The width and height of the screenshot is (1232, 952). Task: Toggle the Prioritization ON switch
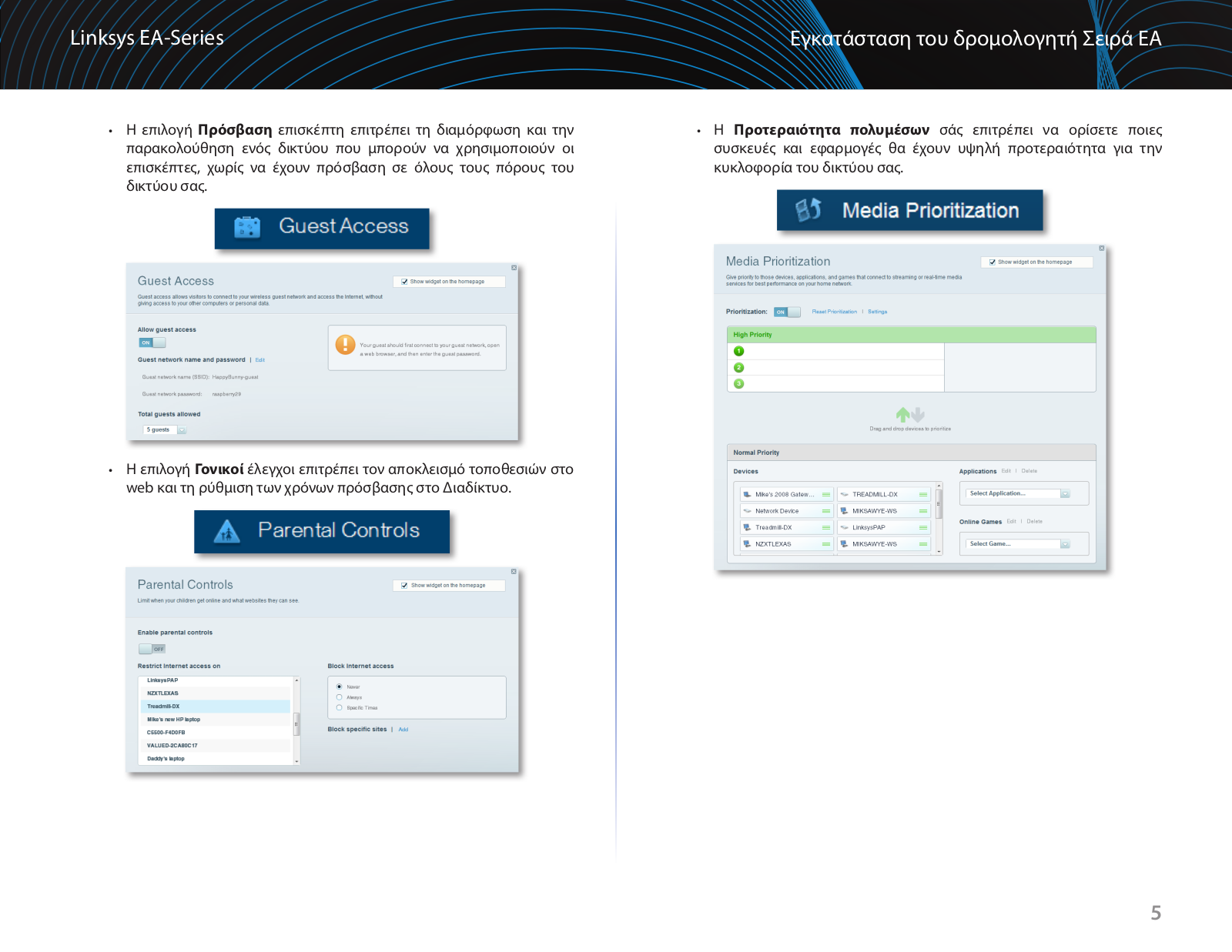pos(787,312)
